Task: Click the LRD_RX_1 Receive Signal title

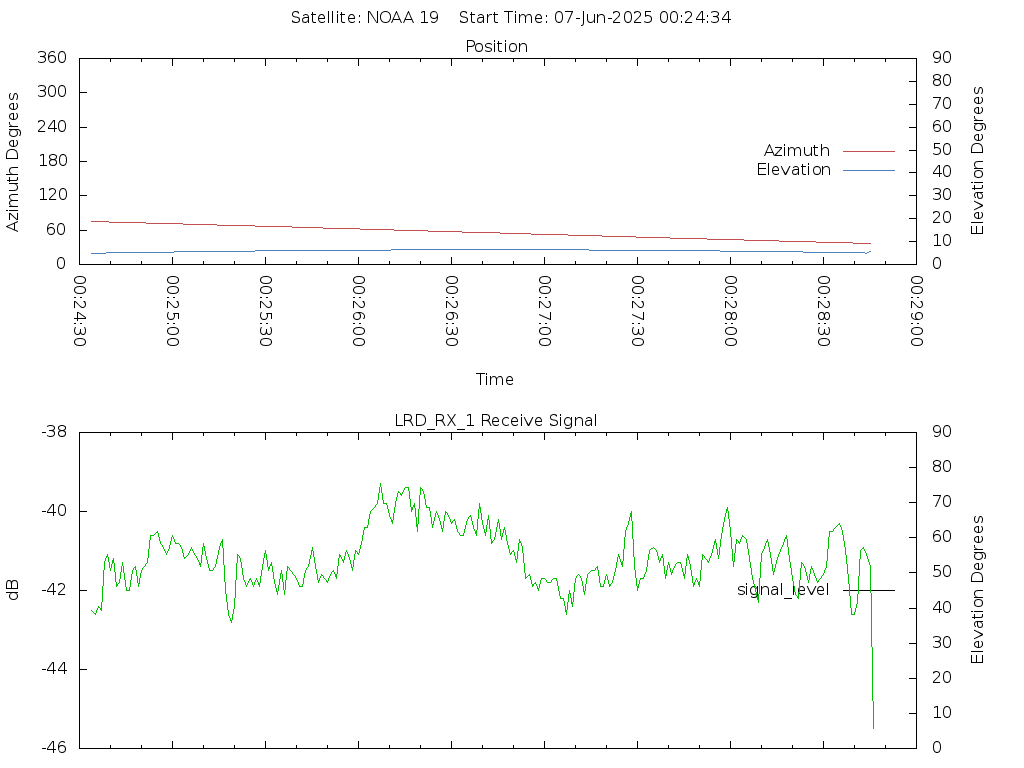Action: 496,421
